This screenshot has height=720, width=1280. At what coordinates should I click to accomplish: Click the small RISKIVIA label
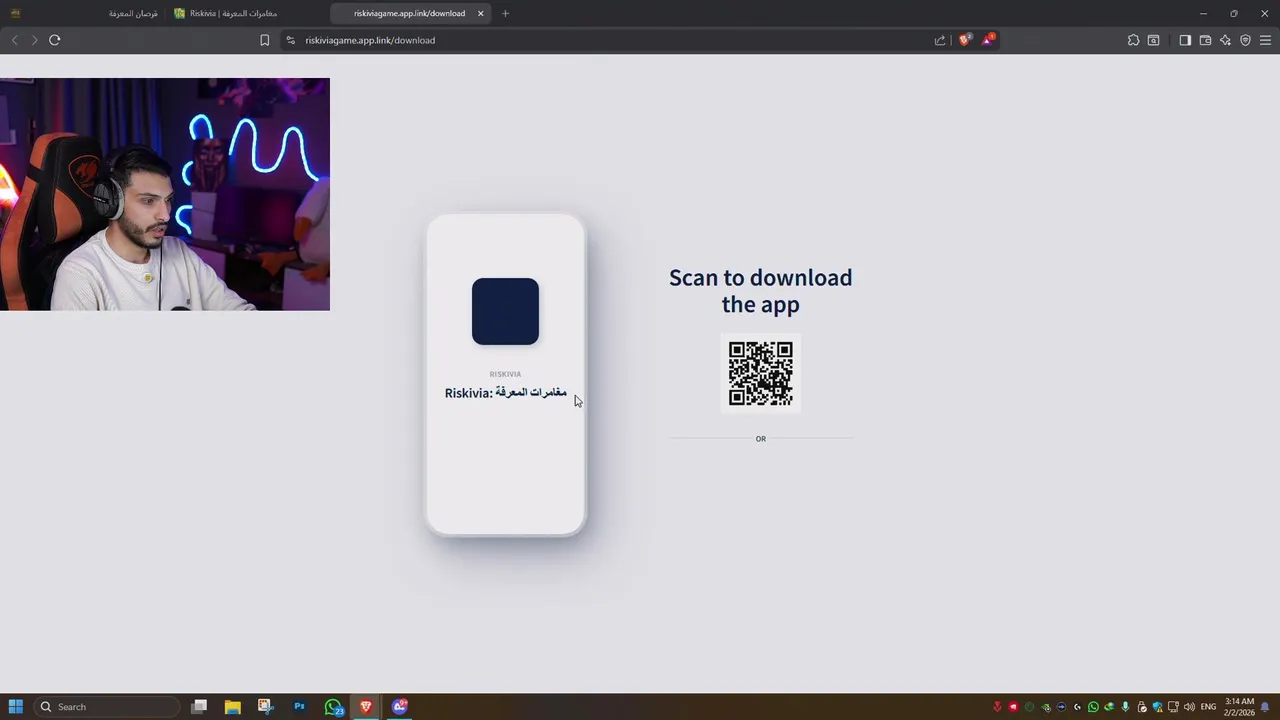(505, 374)
